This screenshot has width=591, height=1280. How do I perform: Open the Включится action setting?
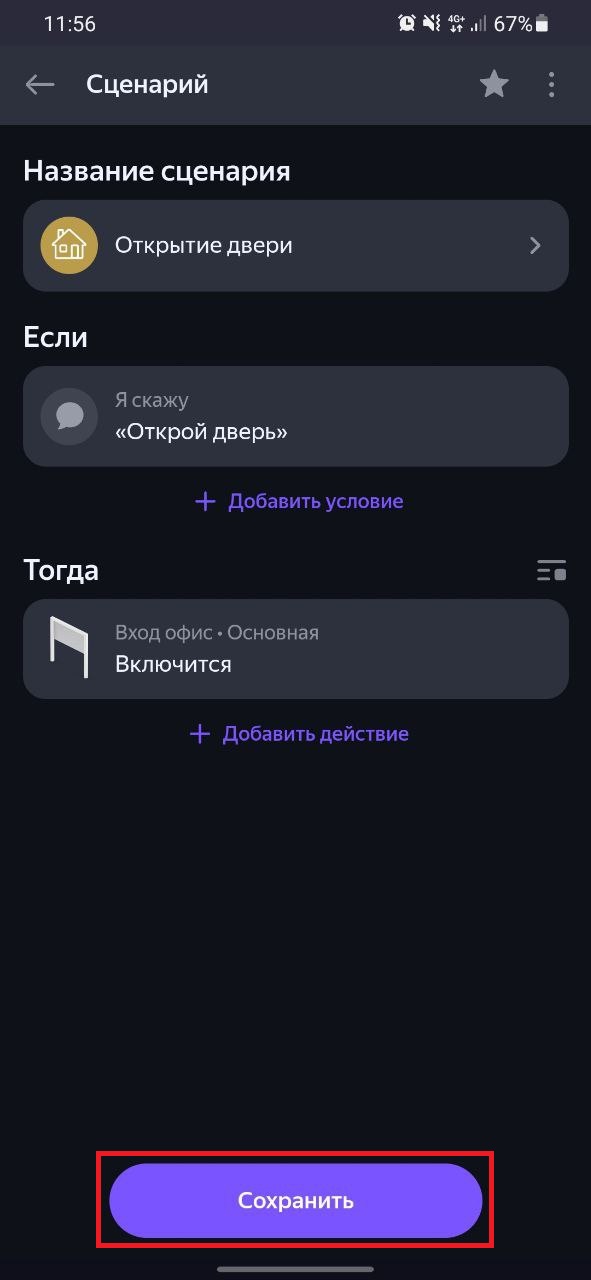(x=296, y=649)
